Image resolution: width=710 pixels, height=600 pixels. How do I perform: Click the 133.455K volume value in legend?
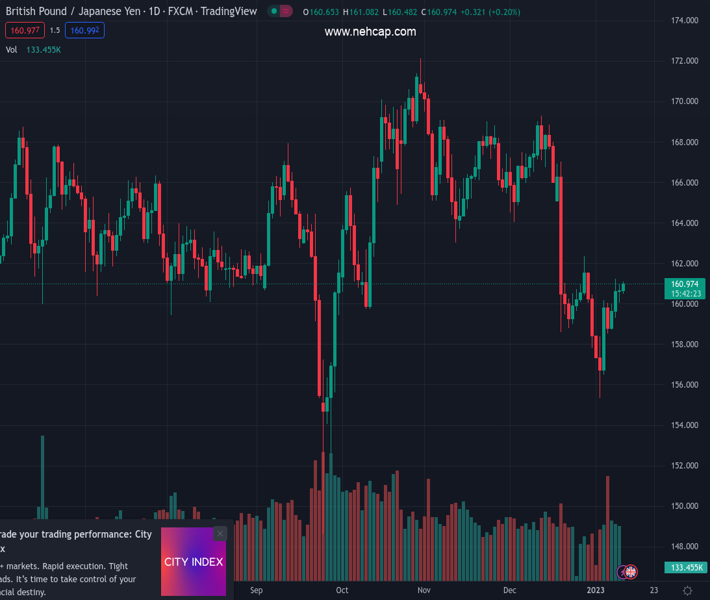[x=43, y=50]
